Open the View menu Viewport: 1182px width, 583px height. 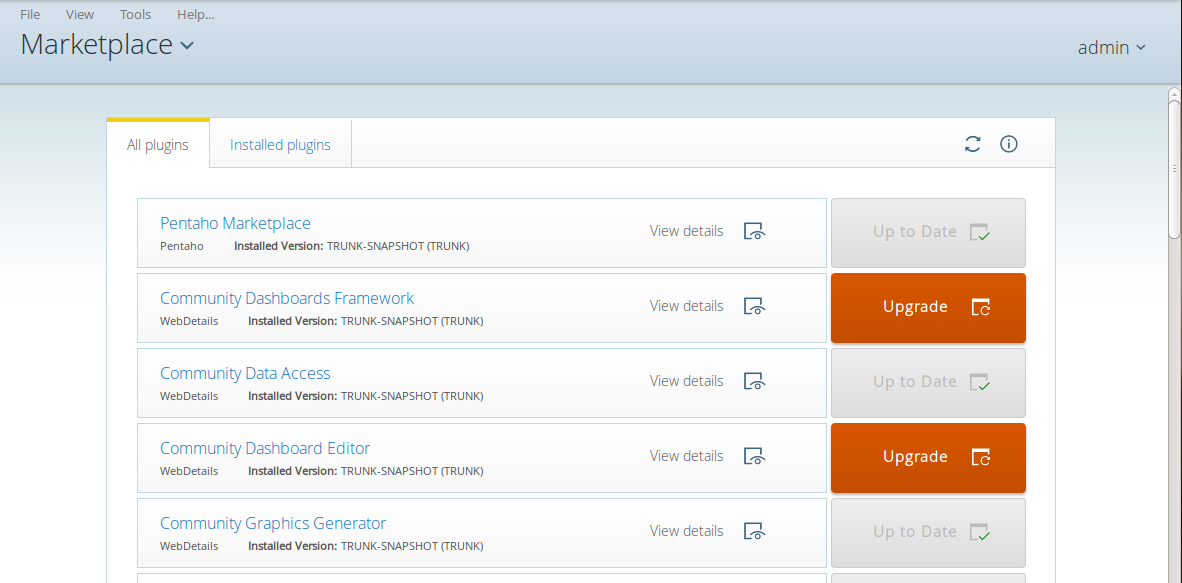[80, 14]
